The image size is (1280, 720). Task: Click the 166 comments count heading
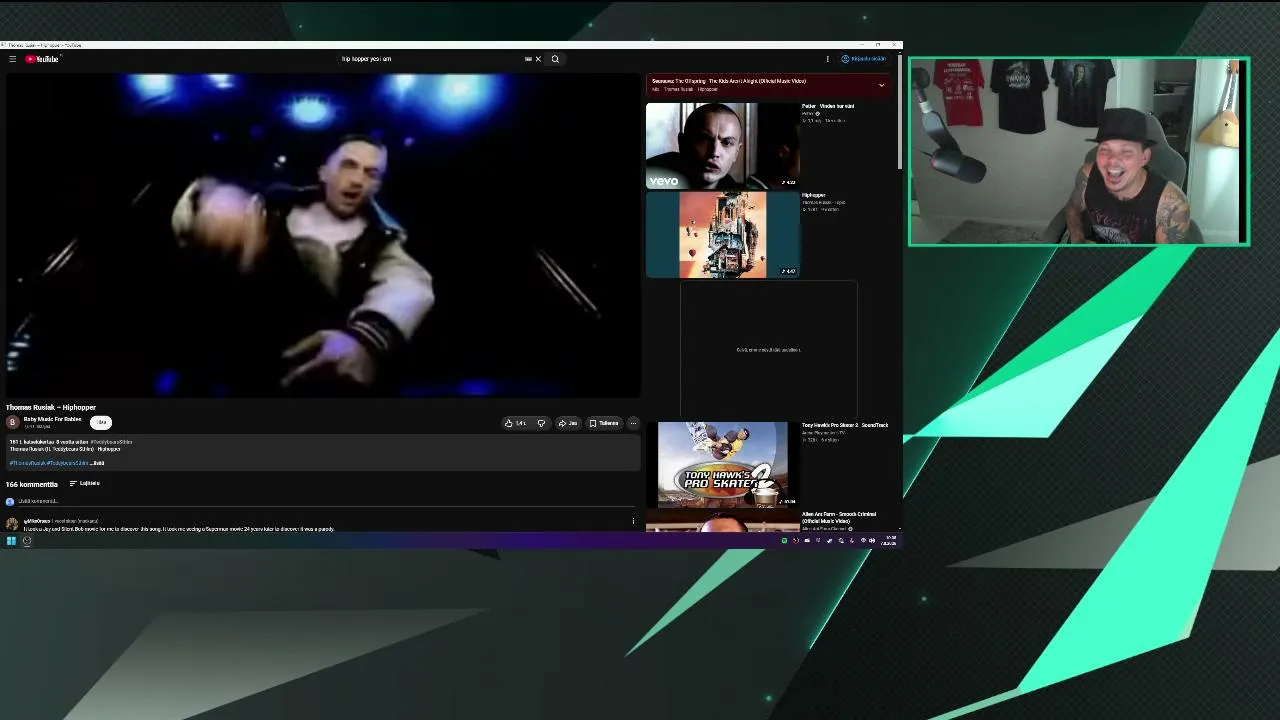32,484
